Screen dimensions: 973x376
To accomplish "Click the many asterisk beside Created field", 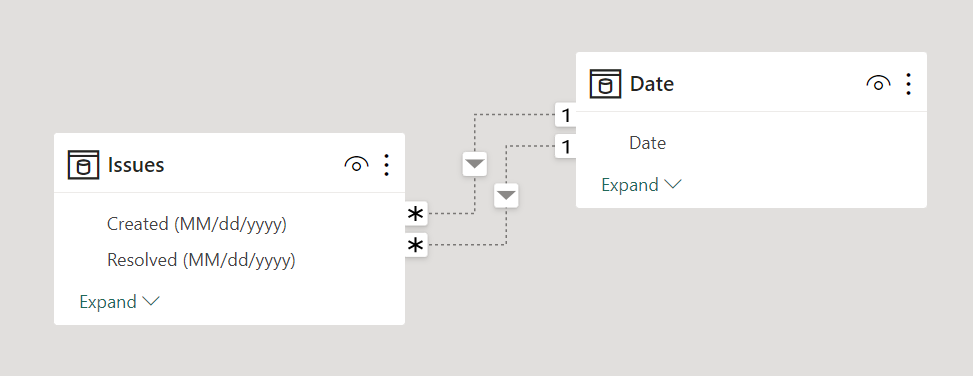I will click(x=416, y=214).
